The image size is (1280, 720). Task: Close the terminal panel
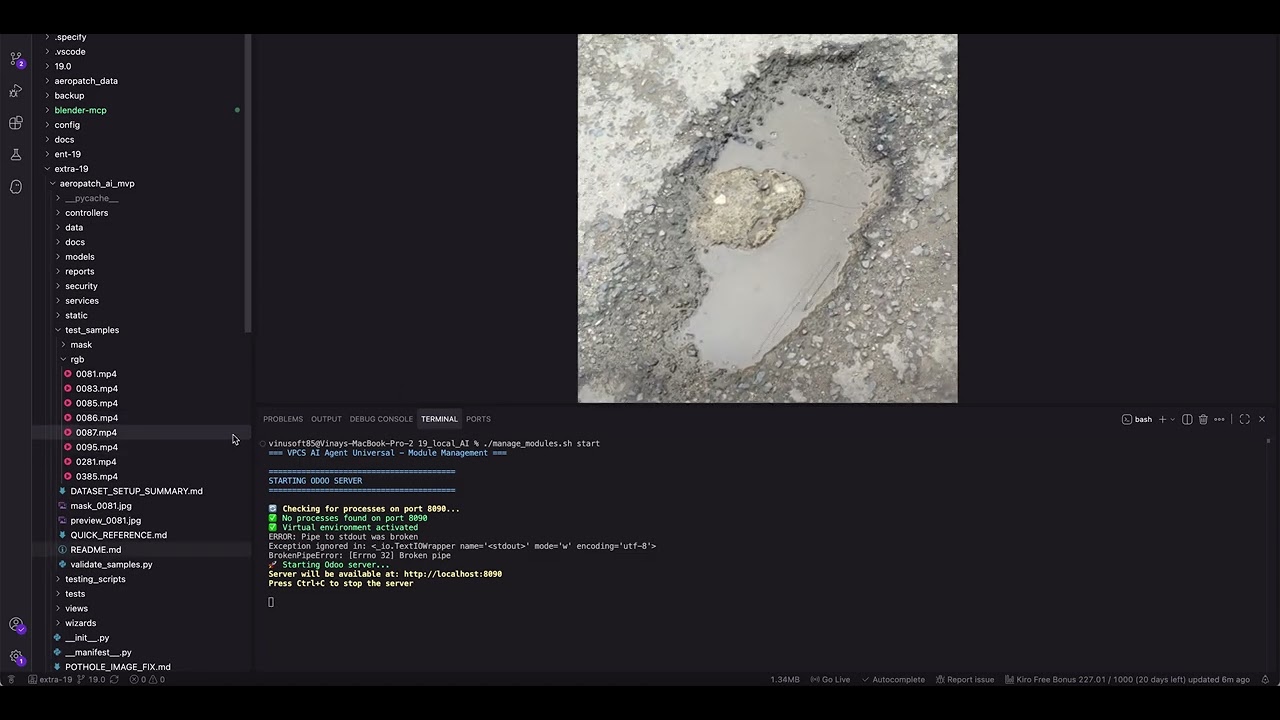pyautogui.click(x=1262, y=419)
